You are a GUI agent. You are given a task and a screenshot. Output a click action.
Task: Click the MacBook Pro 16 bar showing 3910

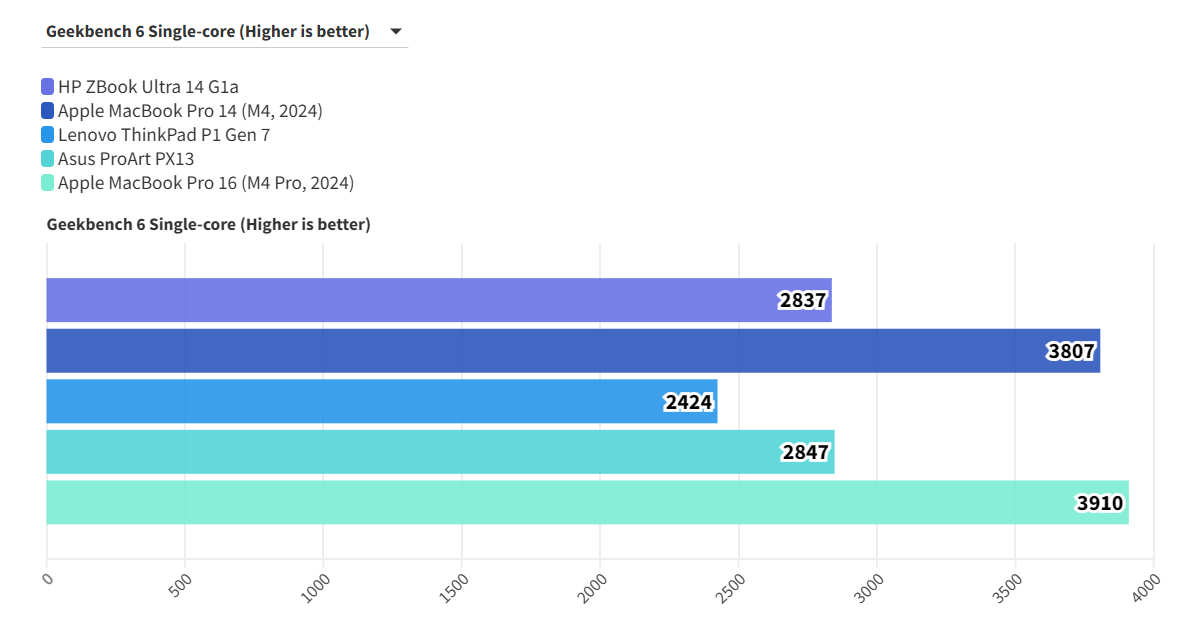click(500, 502)
